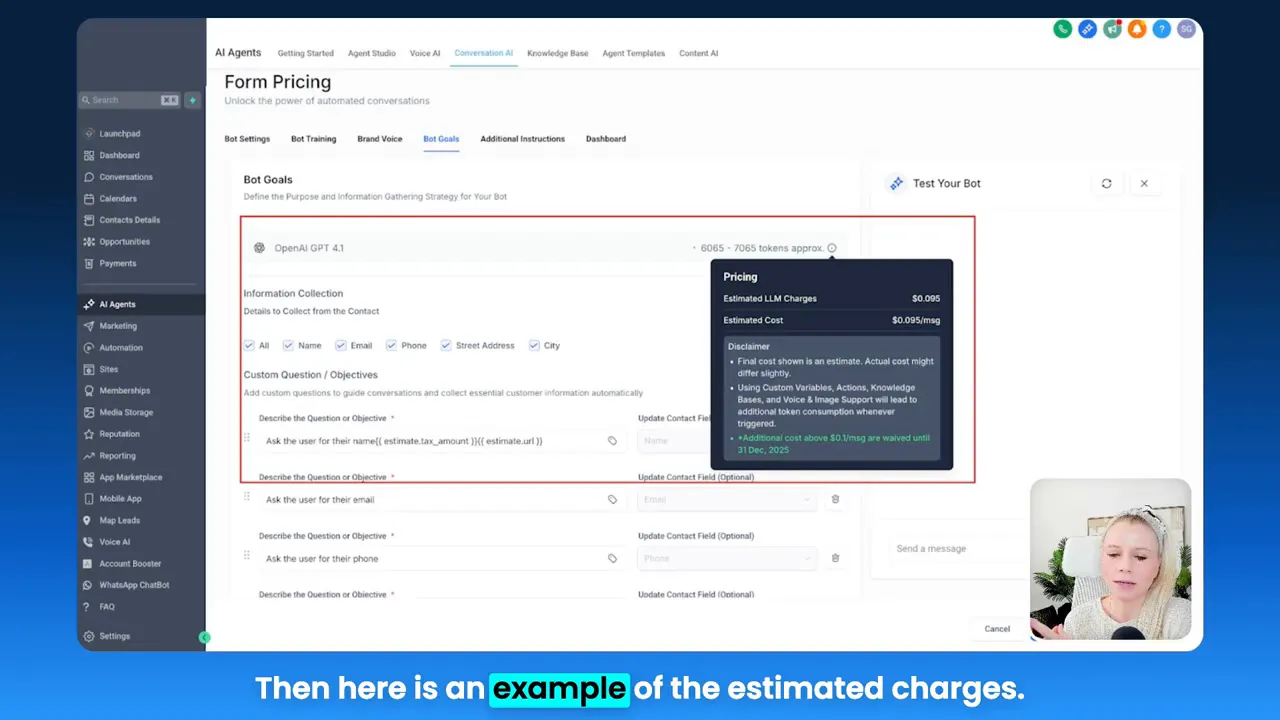
Task: Click tag icon on the email question field
Action: coord(612,500)
